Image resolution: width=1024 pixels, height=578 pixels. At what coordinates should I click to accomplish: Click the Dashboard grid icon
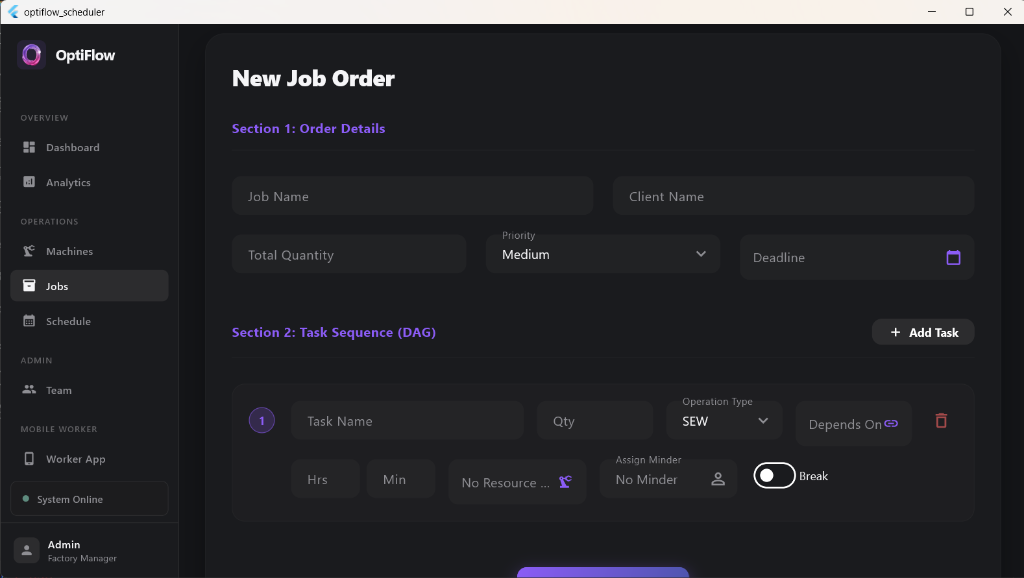pyautogui.click(x=29, y=147)
